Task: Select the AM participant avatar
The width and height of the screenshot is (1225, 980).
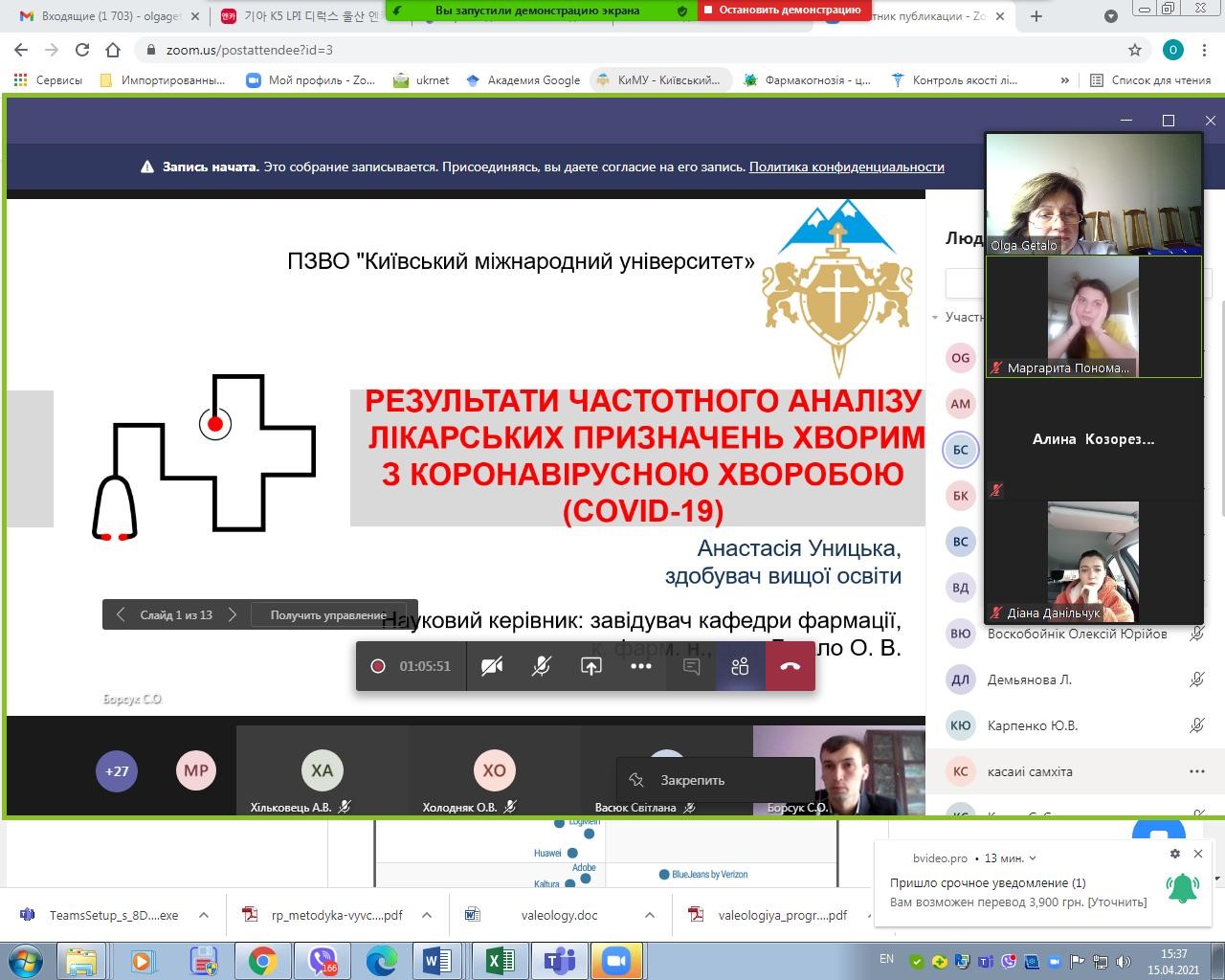Action: point(961,404)
